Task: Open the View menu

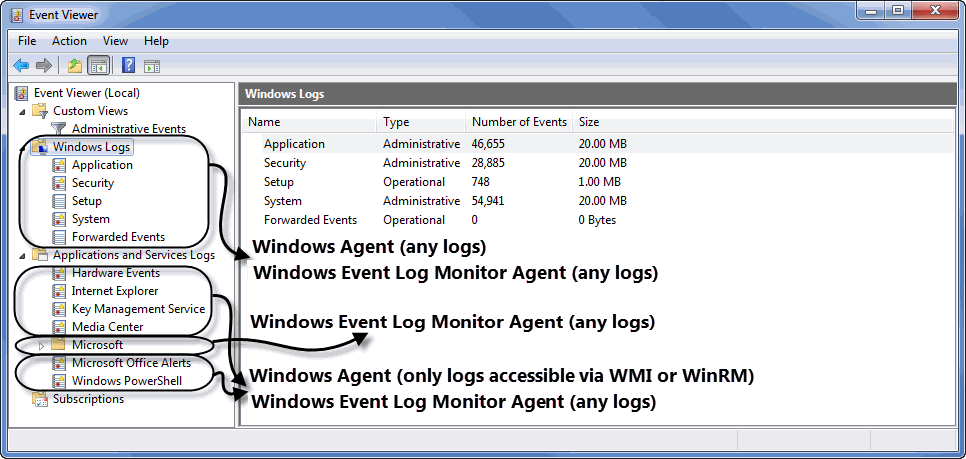Action: coord(115,41)
